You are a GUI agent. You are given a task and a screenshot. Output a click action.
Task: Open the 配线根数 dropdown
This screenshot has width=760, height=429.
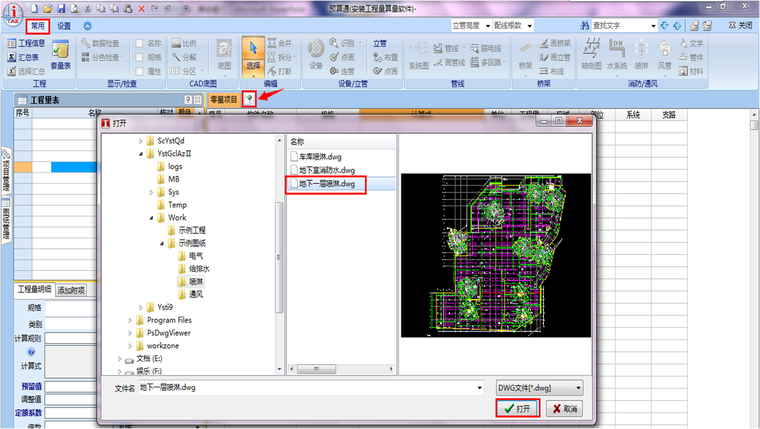530,26
